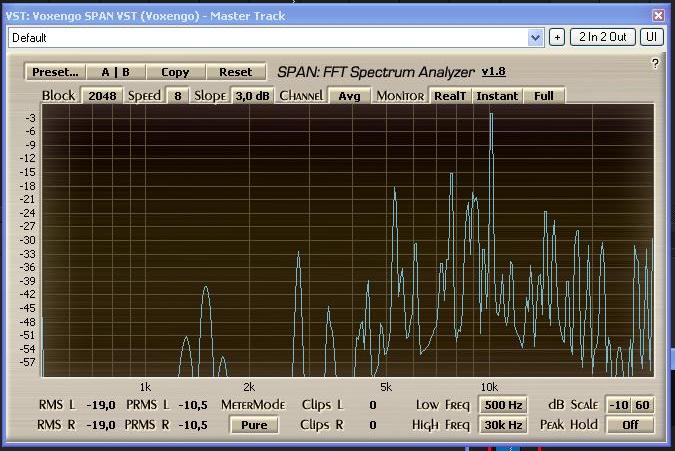Click the dB Scale label
This screenshot has width=675, height=451.
[x=573, y=405]
